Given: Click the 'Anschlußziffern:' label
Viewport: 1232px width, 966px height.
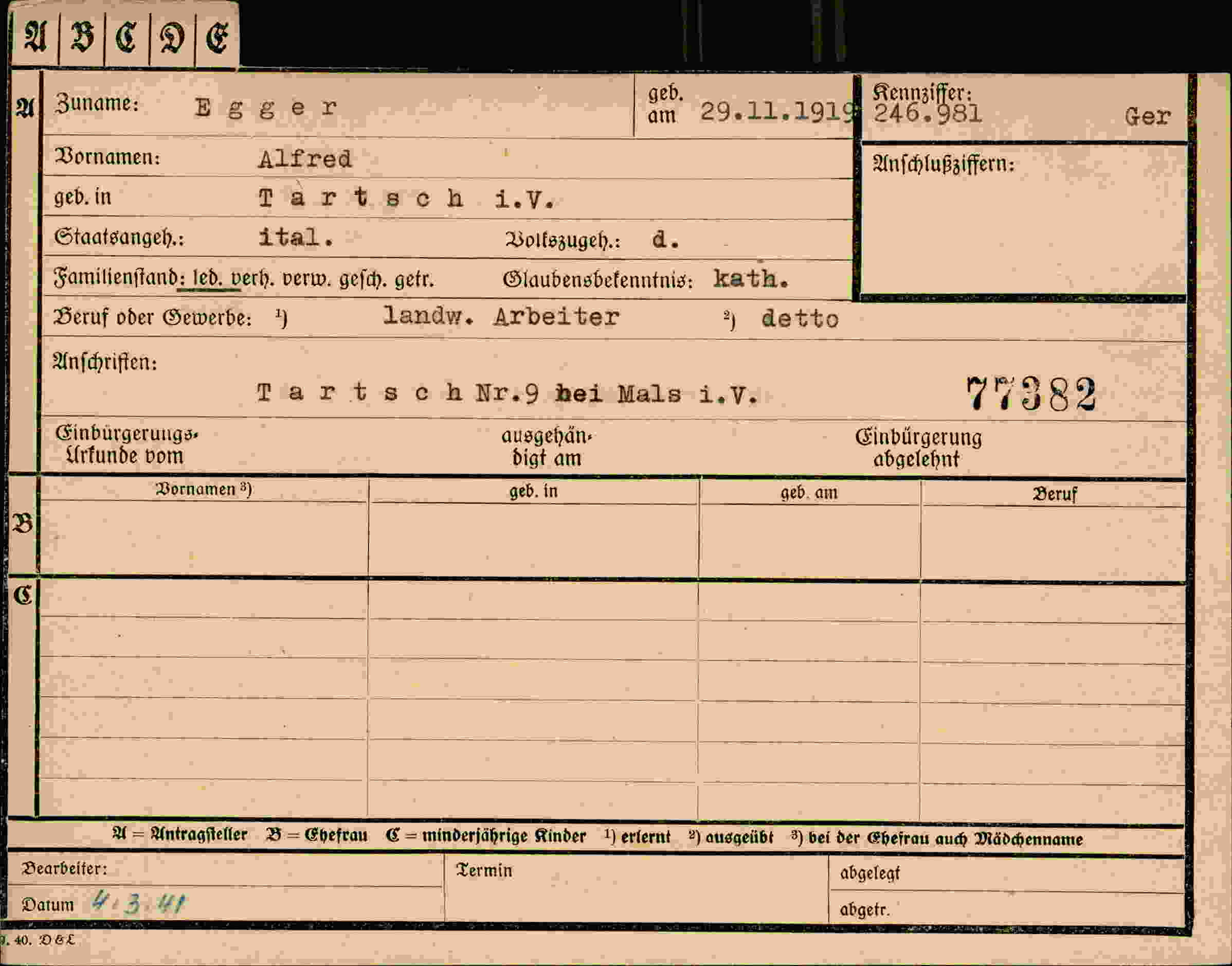Looking at the screenshot, I should tap(944, 165).
